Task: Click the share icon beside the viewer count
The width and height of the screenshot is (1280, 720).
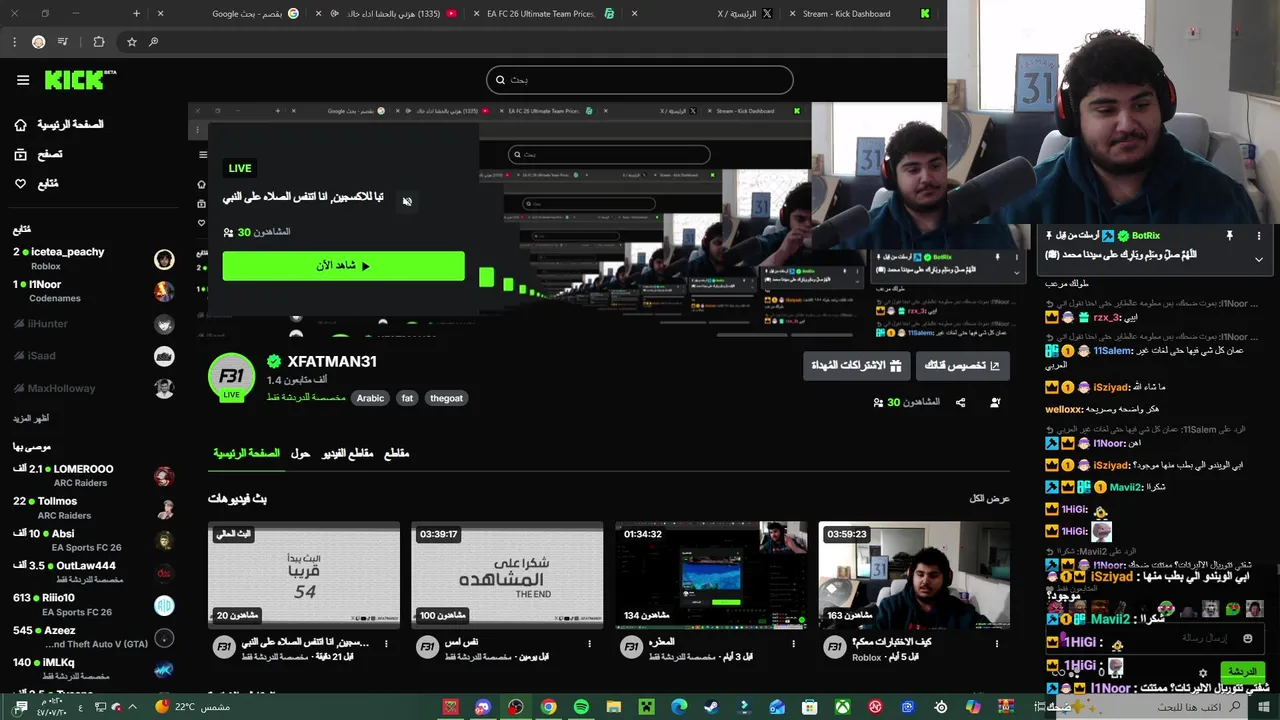Action: pyautogui.click(x=960, y=402)
